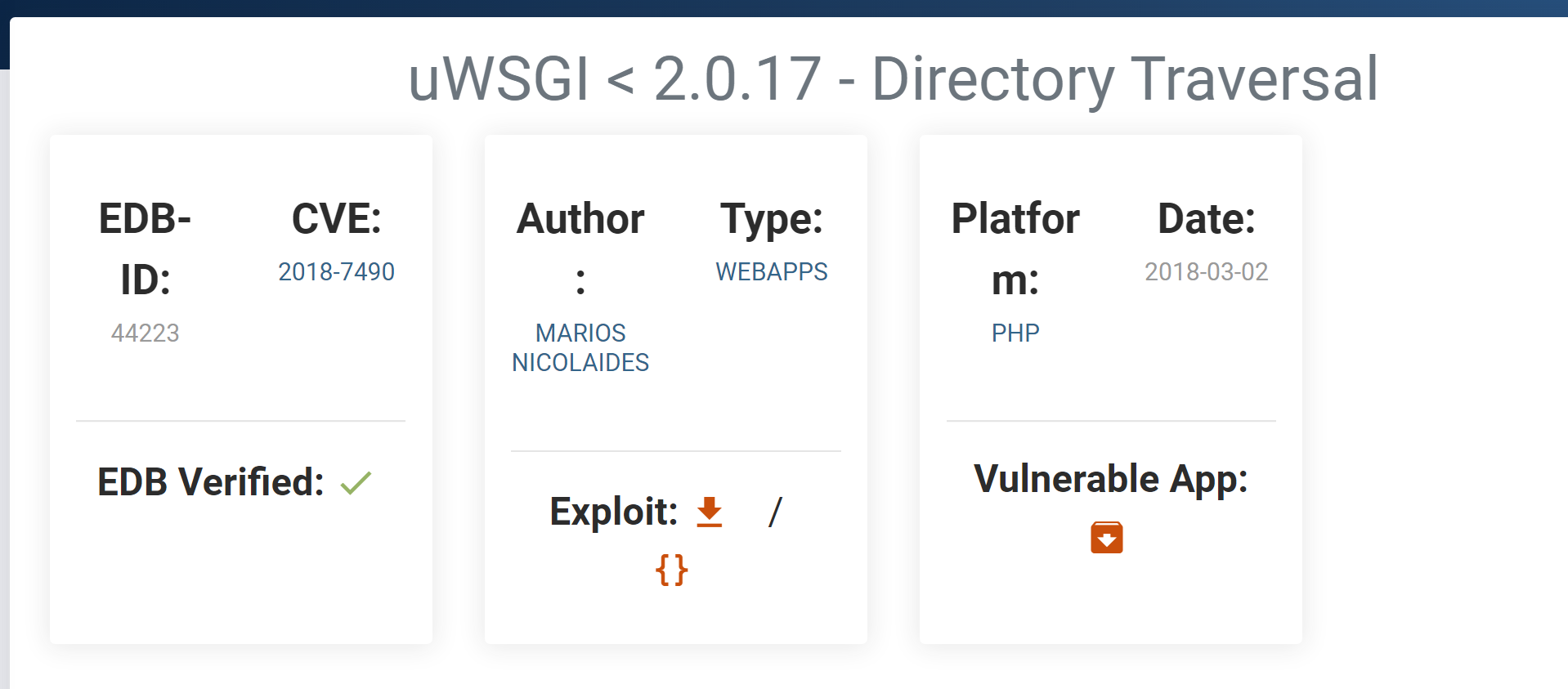Click the Date heading

pyautogui.click(x=1206, y=219)
